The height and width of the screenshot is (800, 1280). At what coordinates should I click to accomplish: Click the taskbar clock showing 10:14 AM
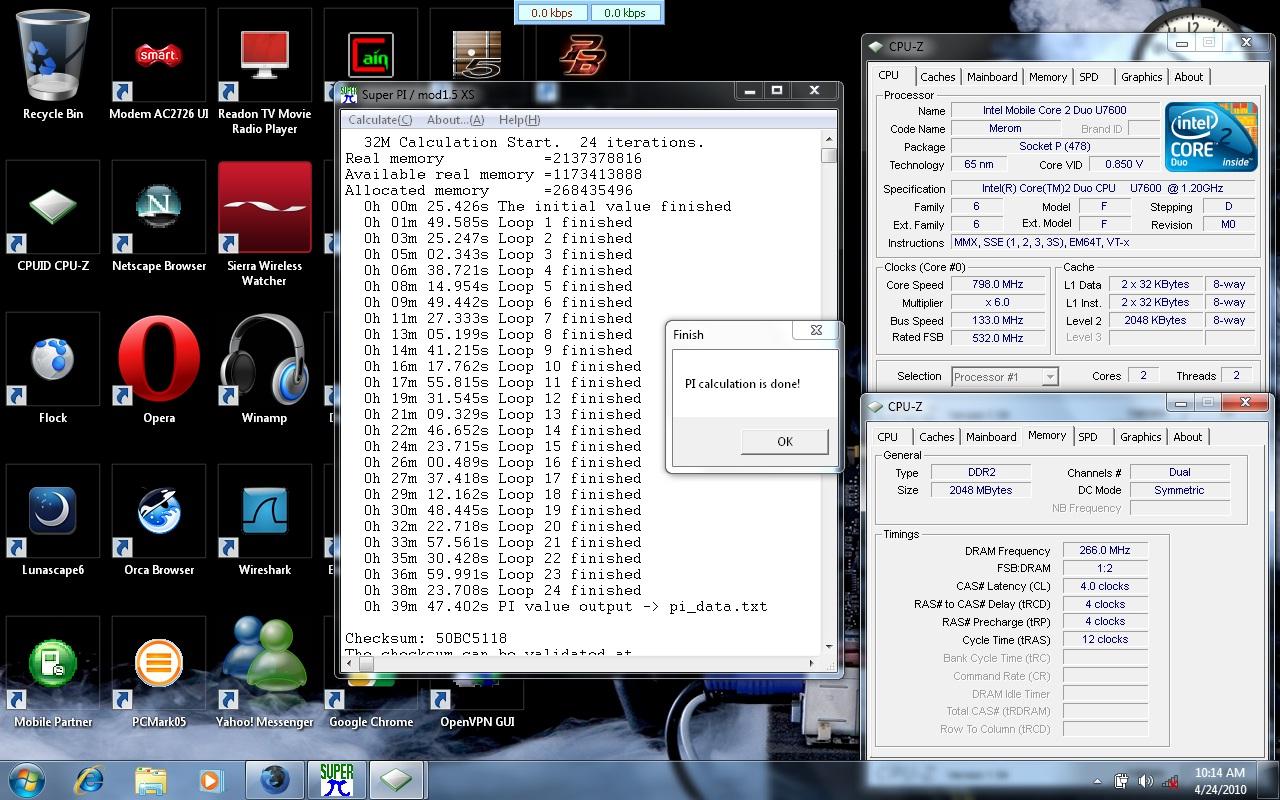click(1220, 780)
